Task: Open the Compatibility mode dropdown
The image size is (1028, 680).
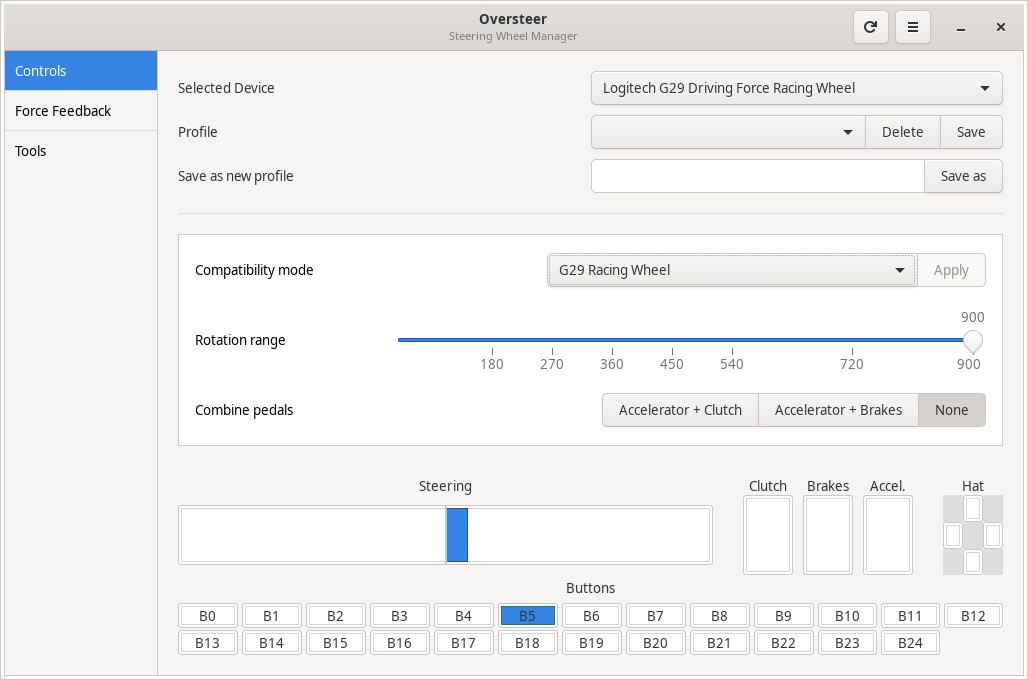Action: (x=731, y=270)
